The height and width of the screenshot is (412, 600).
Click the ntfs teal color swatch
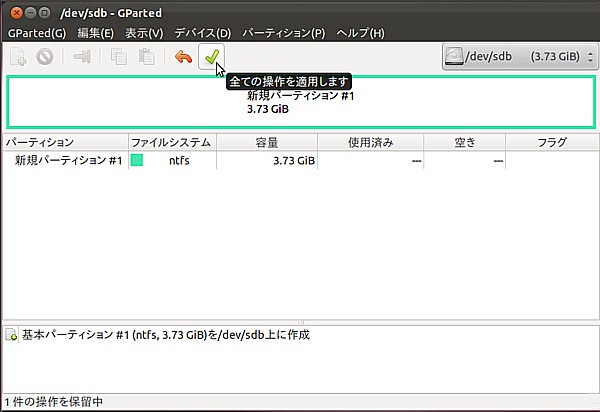point(137,160)
